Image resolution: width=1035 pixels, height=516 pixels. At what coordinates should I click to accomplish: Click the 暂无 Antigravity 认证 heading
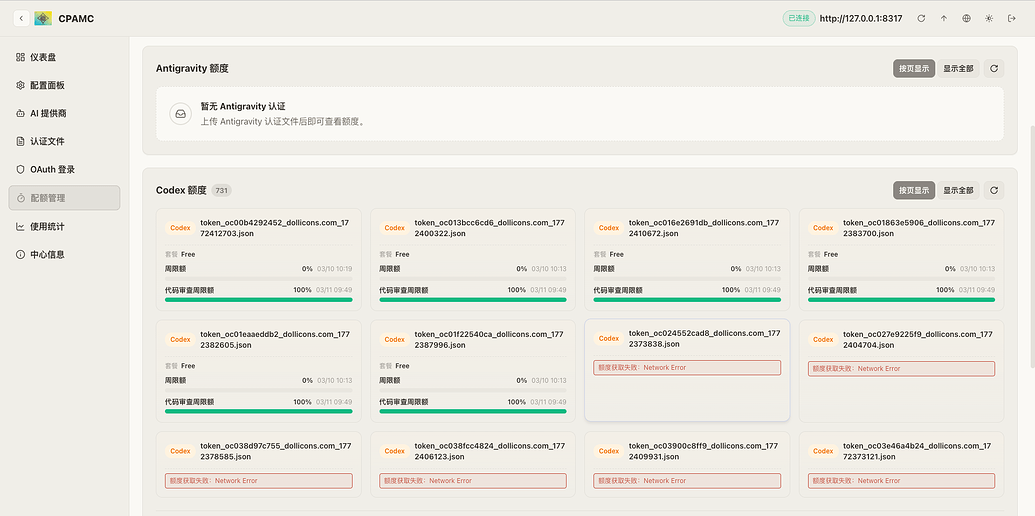(243, 106)
